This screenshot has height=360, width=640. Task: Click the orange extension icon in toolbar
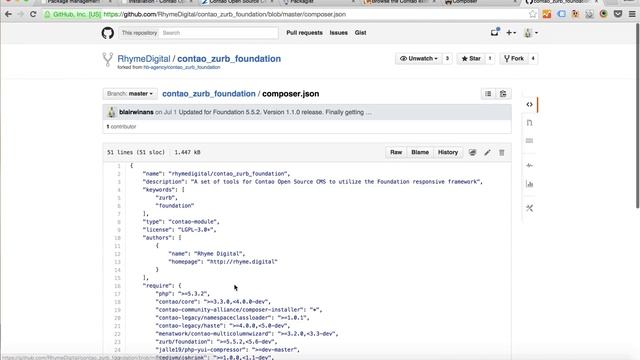click(547, 14)
